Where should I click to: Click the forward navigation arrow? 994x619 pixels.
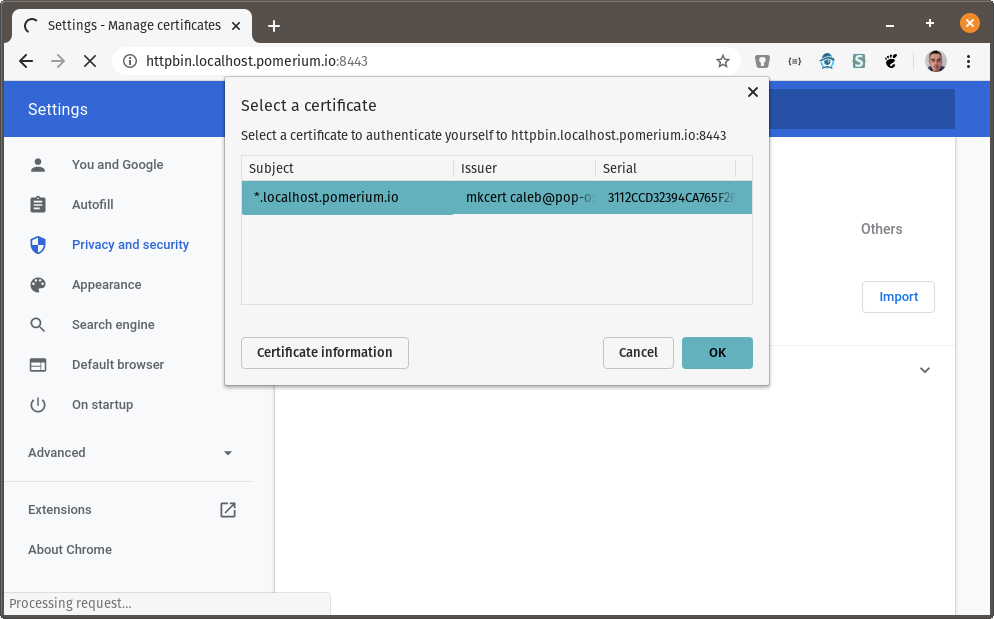point(58,61)
